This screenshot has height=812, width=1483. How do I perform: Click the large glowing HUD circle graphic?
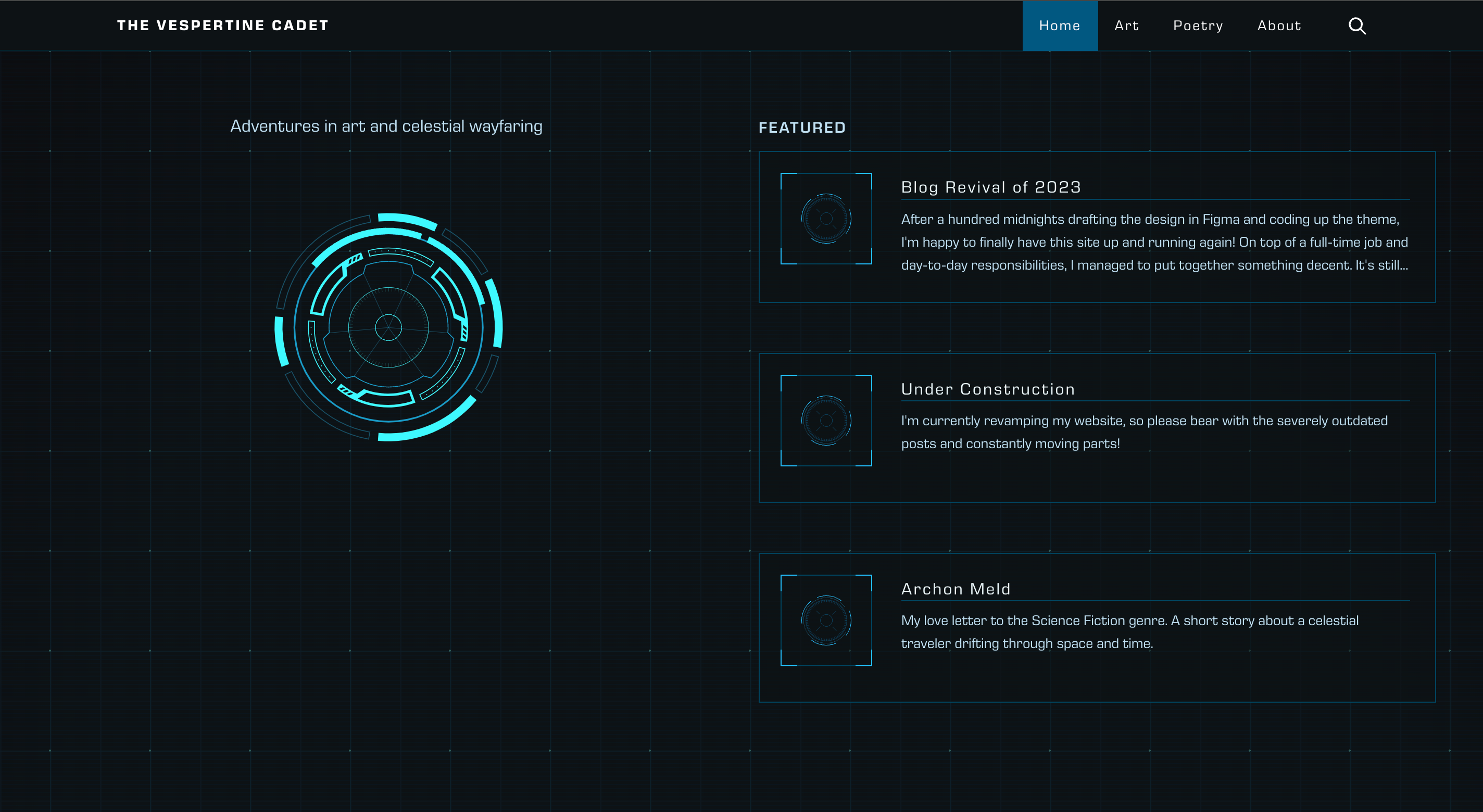coord(388,327)
